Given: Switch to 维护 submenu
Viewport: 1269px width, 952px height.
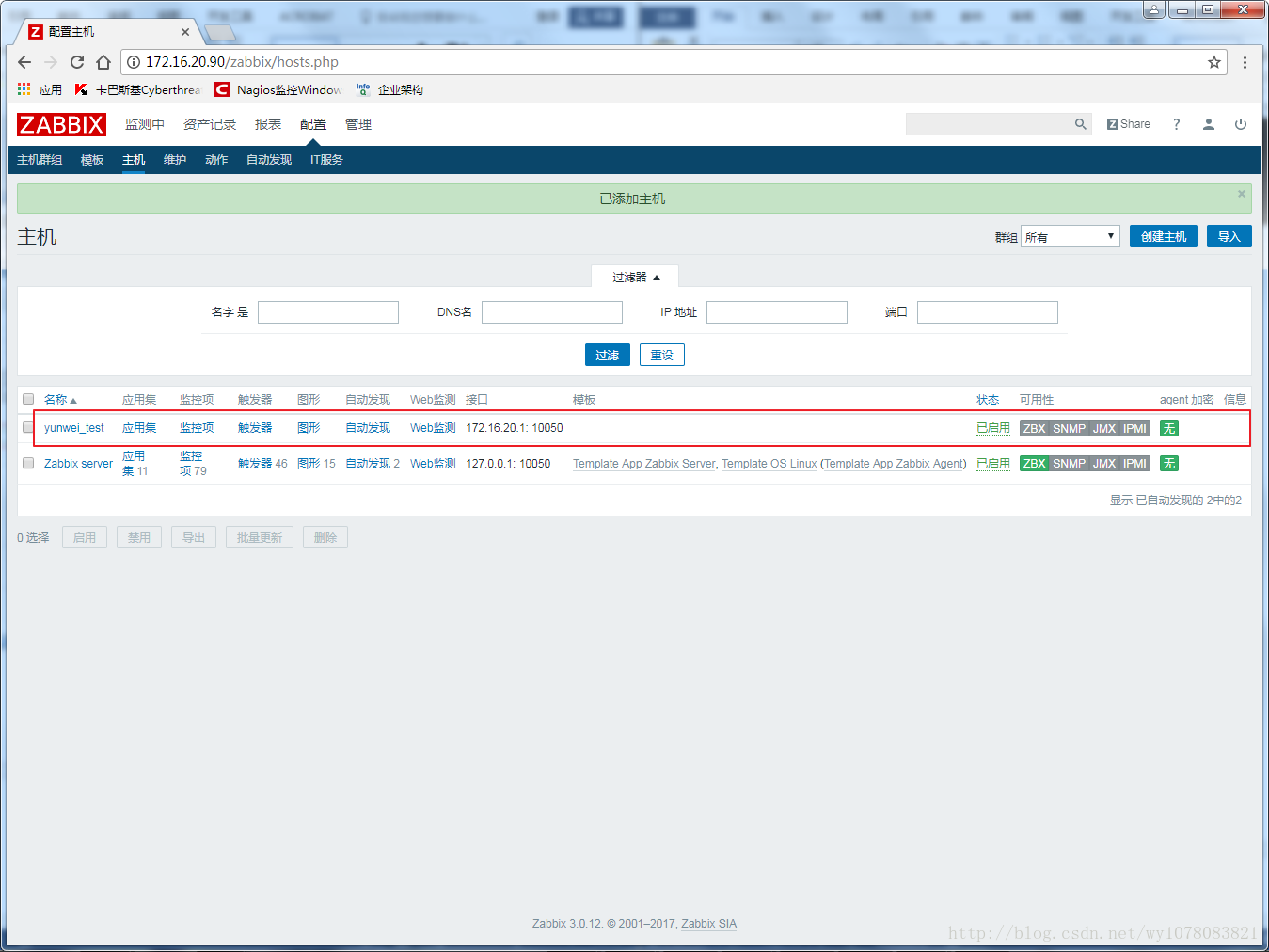Looking at the screenshot, I should tap(175, 160).
